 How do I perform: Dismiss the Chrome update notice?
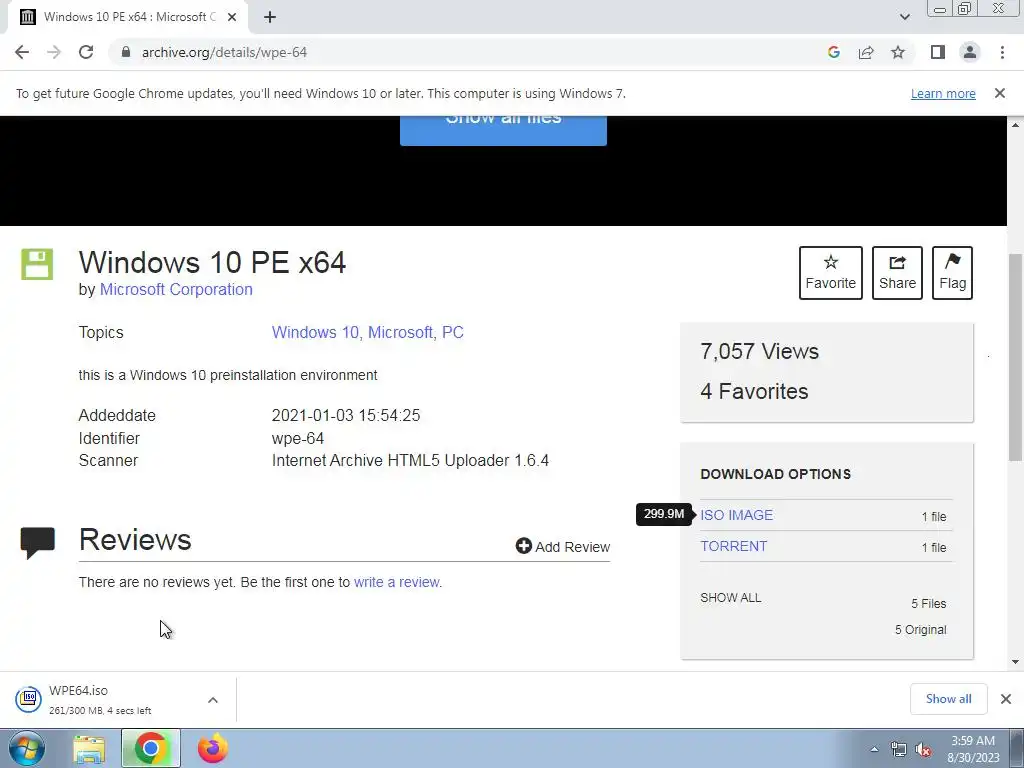pyautogui.click(x=999, y=93)
